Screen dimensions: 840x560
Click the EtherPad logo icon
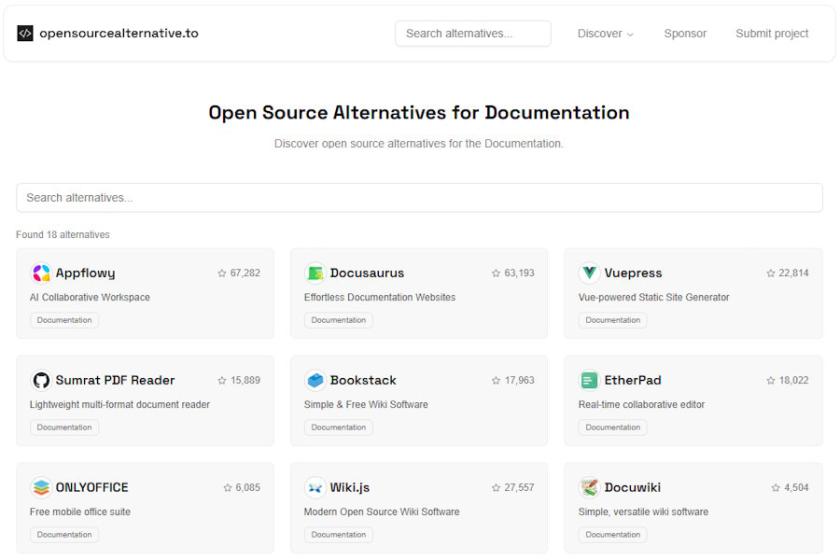(x=589, y=380)
